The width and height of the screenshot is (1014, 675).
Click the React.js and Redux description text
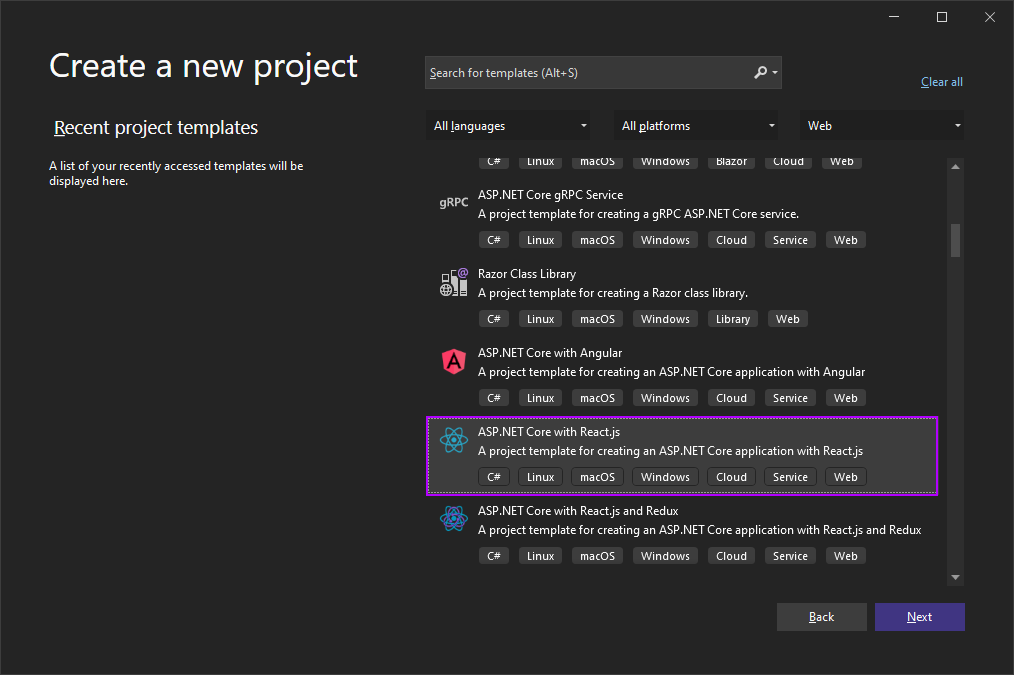[x=700, y=529]
